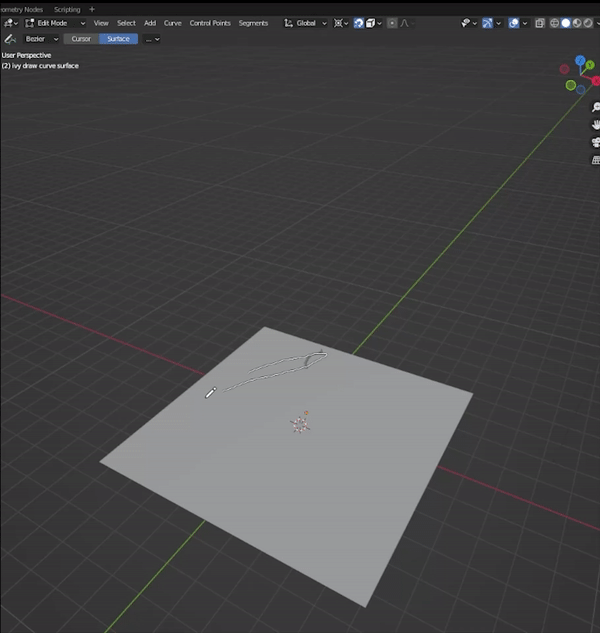
Task: Toggle show overlays button
Action: (x=514, y=23)
